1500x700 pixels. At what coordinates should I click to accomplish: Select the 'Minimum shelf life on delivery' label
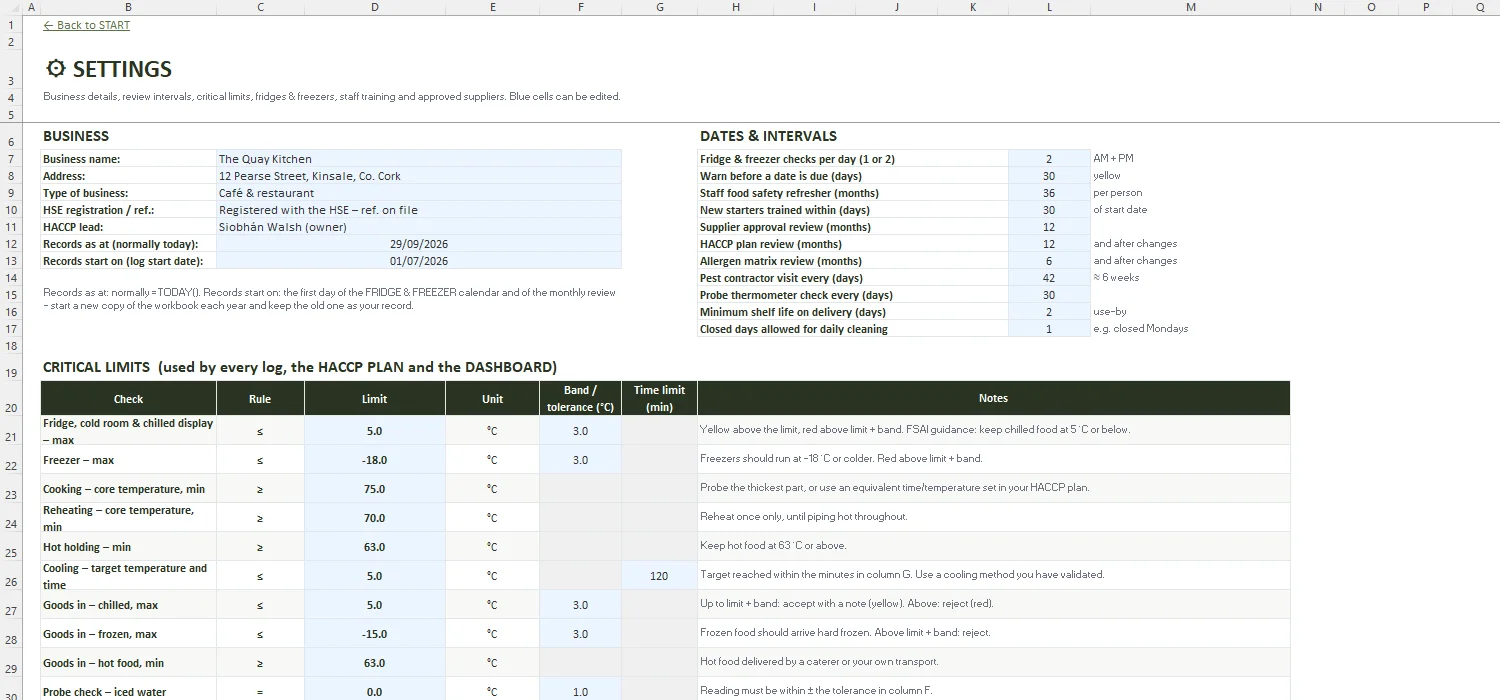click(x=853, y=312)
